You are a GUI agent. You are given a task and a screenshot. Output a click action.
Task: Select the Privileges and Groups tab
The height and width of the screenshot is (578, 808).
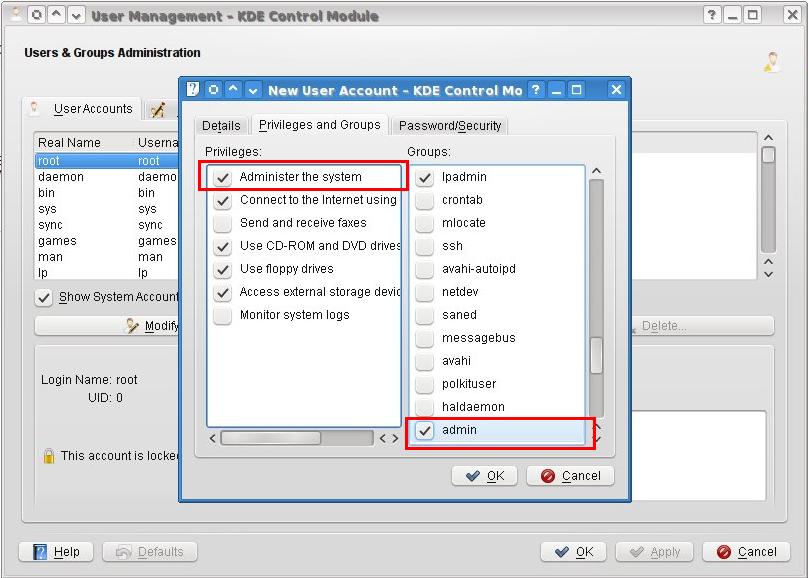[319, 125]
